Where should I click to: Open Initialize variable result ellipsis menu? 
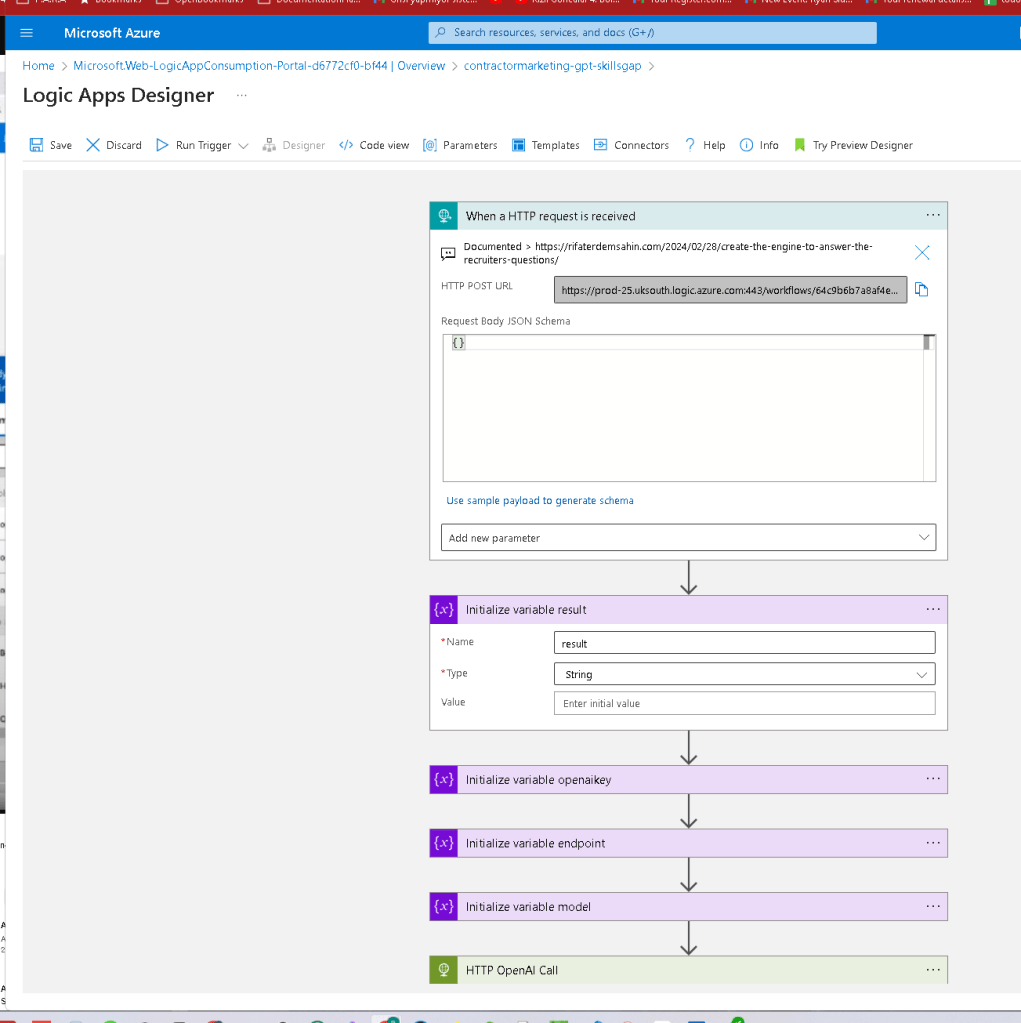tap(933, 609)
